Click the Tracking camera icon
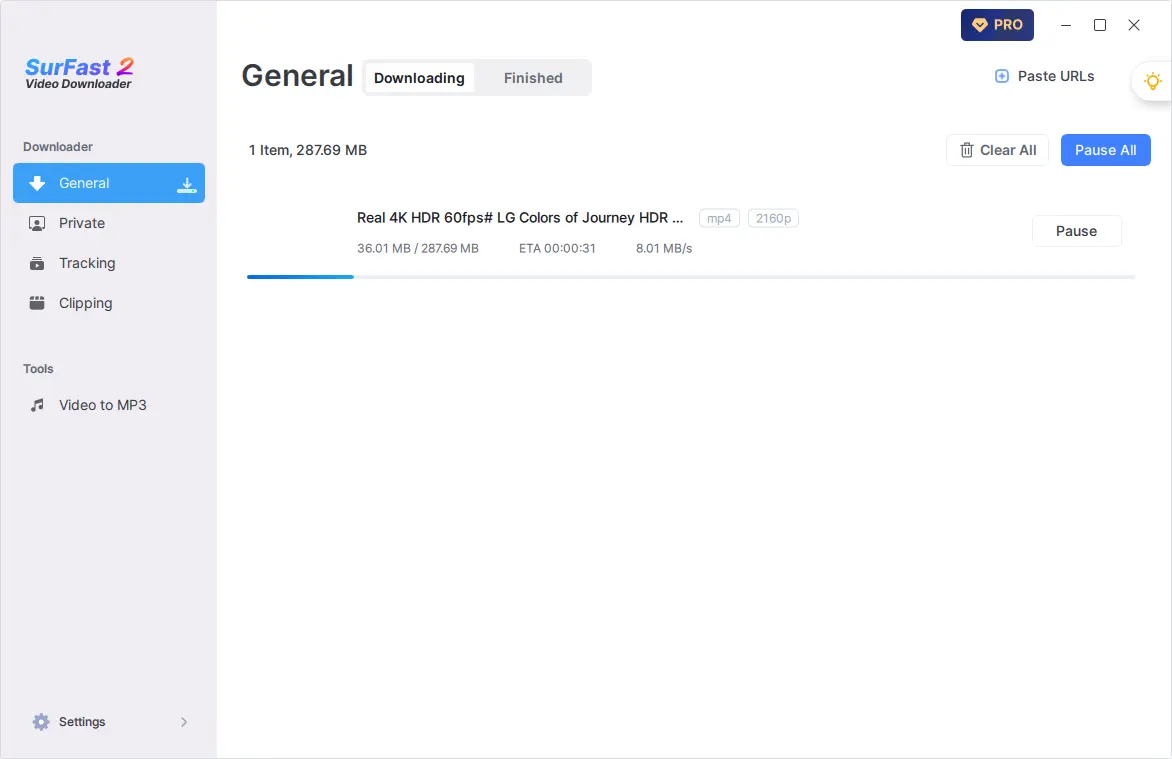The image size is (1172, 759). (x=37, y=263)
